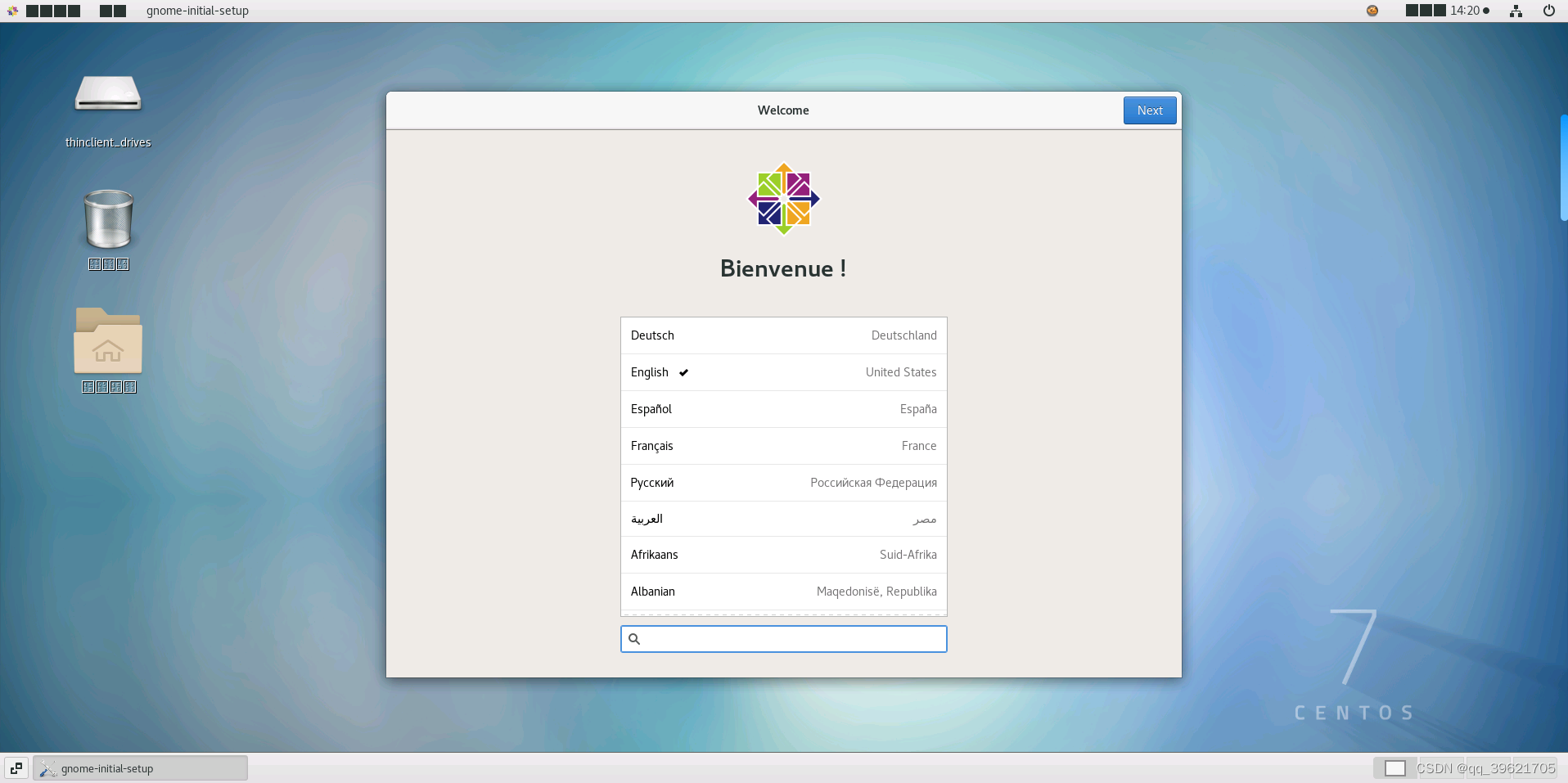
Task: Click the network status icon
Action: coord(1516,11)
